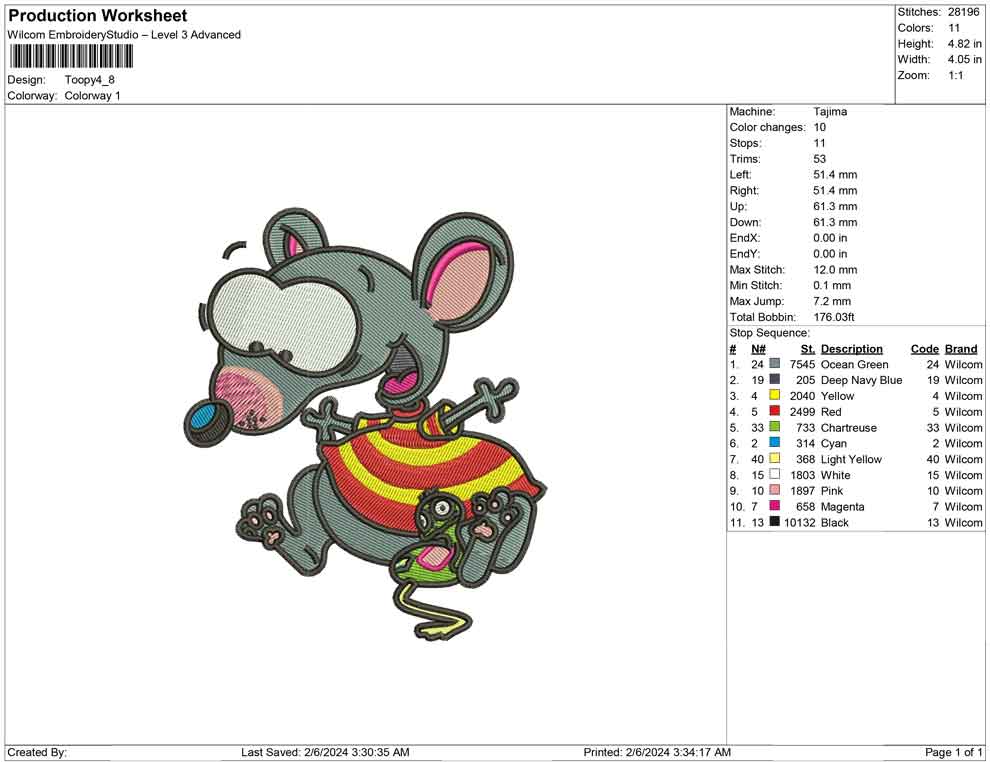Click the Trims value '53'

tap(820, 159)
